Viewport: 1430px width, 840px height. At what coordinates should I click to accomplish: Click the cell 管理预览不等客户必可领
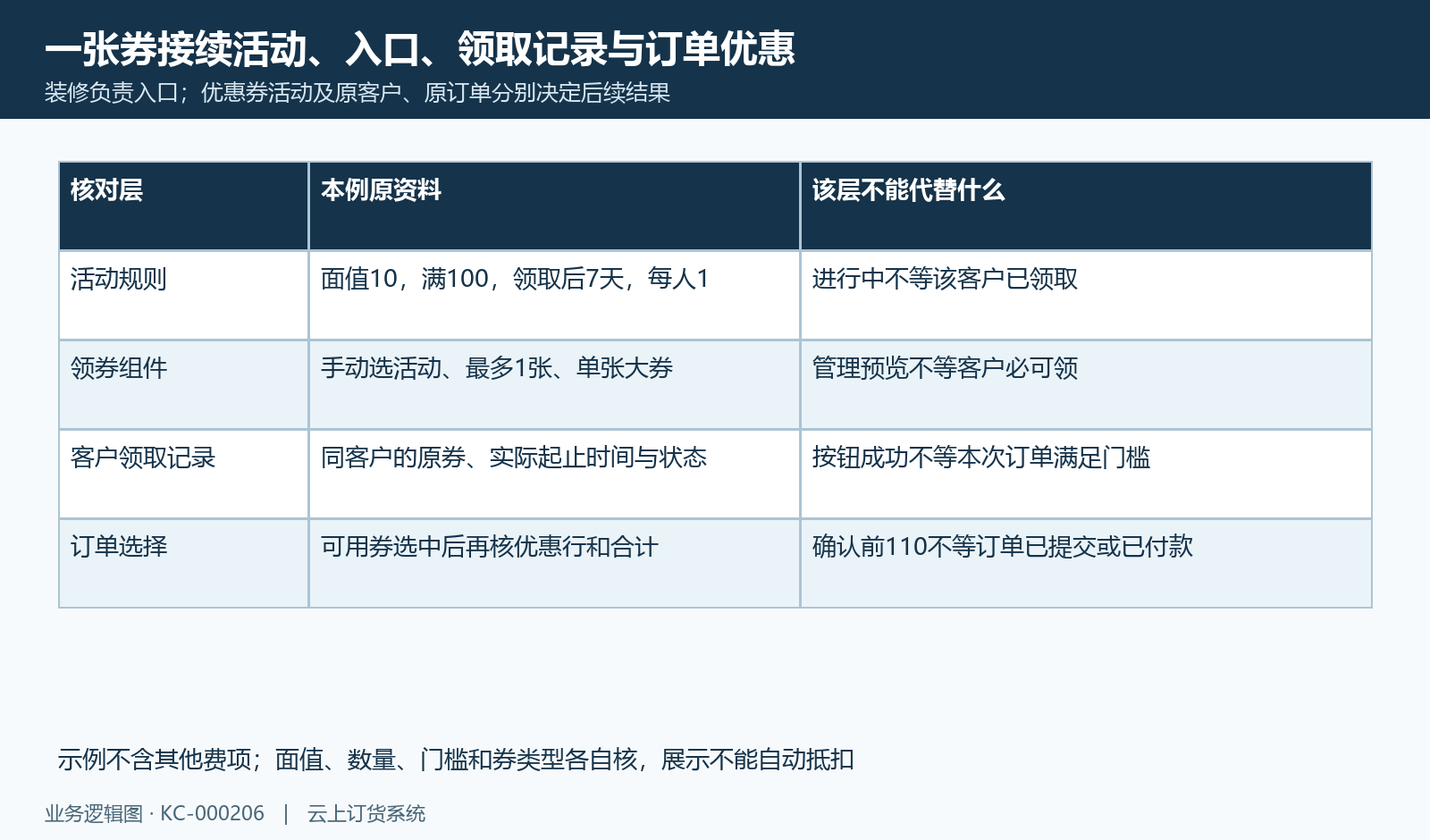click(x=1086, y=385)
